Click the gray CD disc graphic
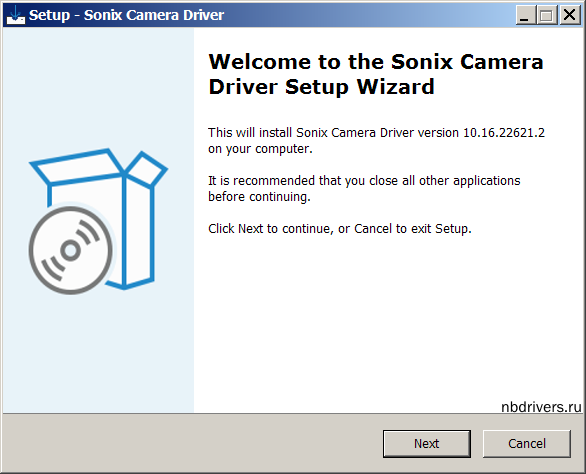 click(x=71, y=250)
